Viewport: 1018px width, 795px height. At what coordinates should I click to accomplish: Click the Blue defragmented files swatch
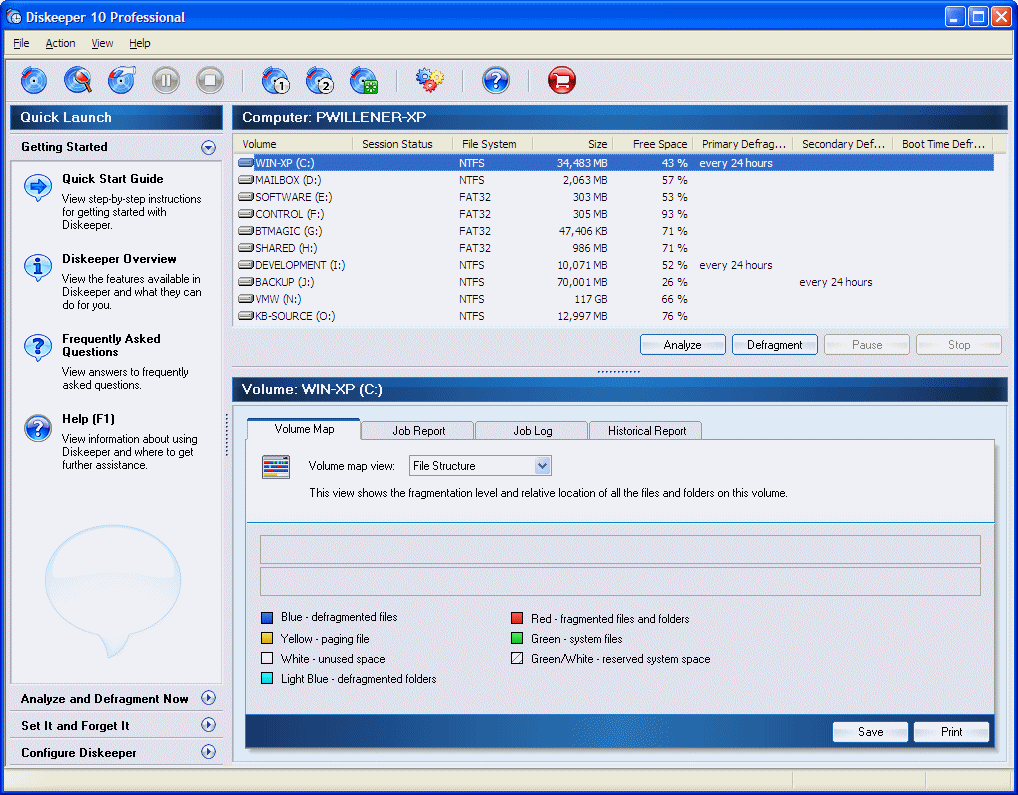(x=267, y=617)
